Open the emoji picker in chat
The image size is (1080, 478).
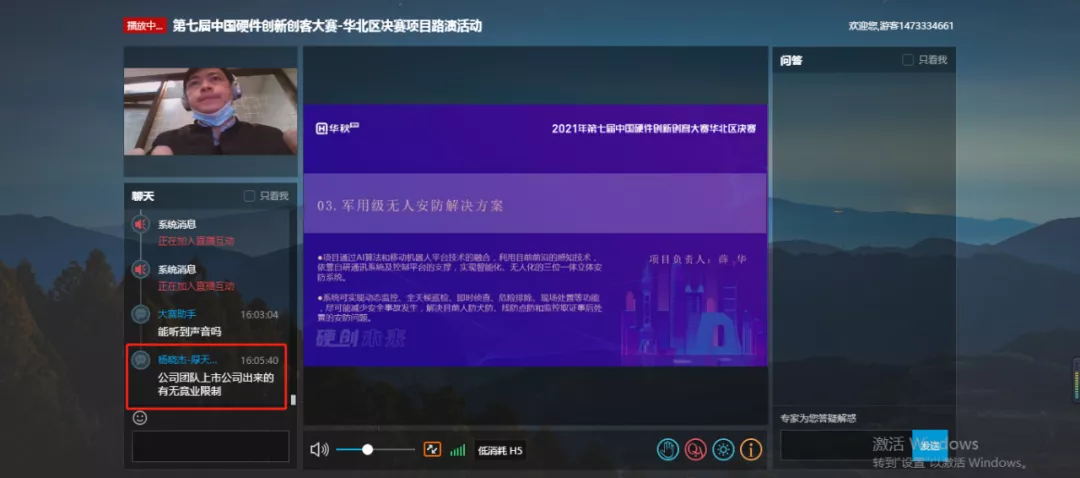pyautogui.click(x=140, y=417)
